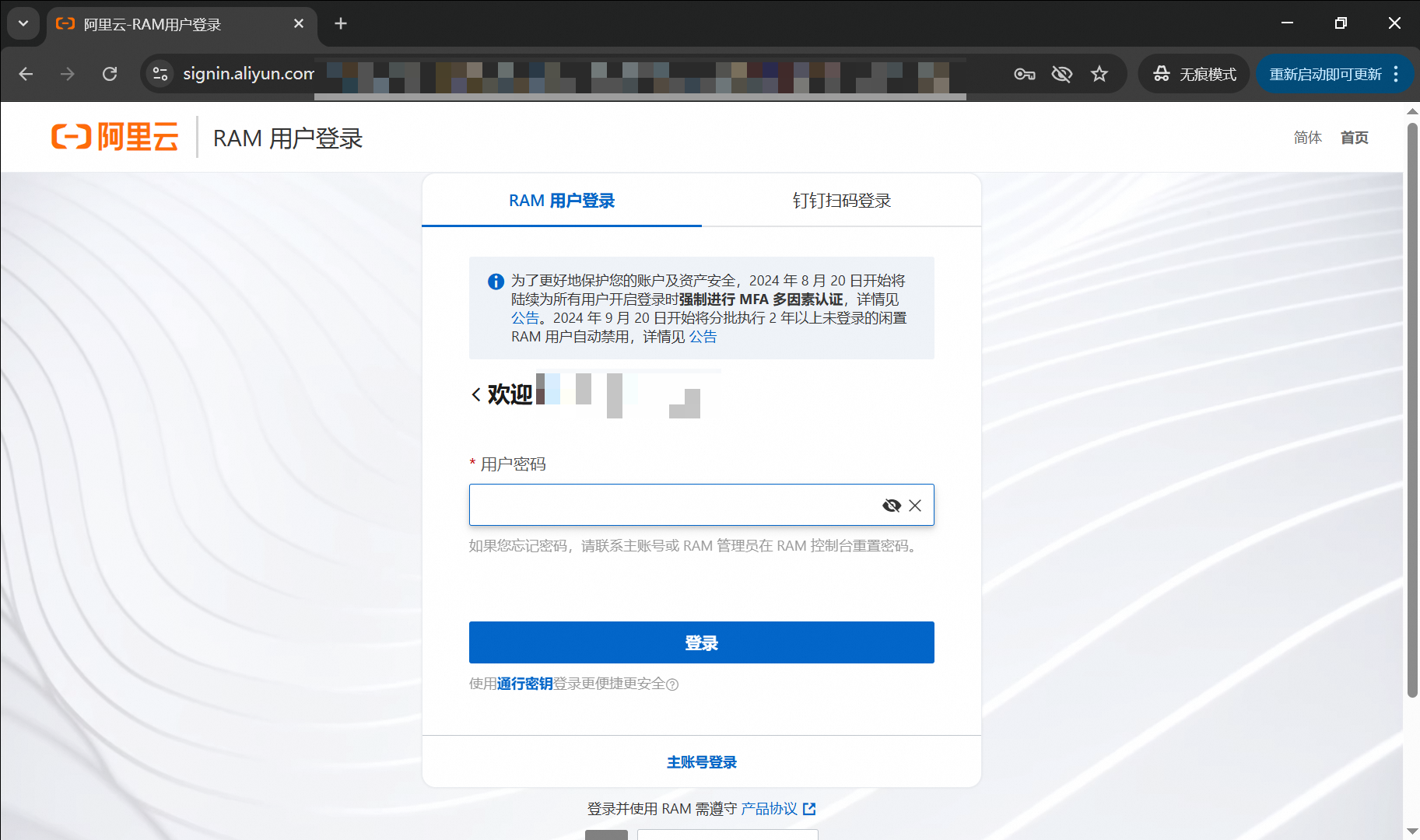
Task: Minimize the browser window
Action: pyautogui.click(x=1288, y=23)
